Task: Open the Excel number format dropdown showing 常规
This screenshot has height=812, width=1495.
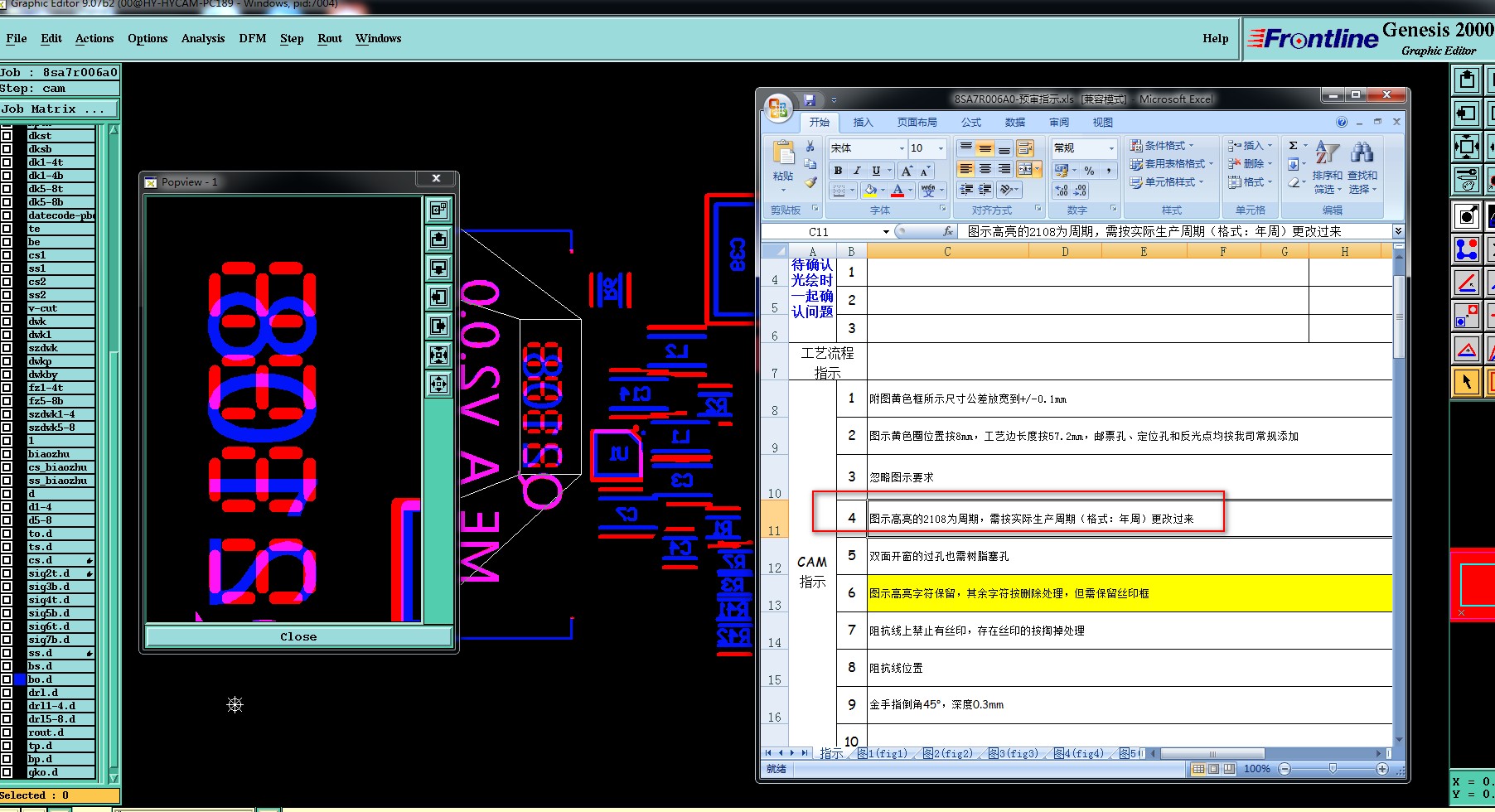Action: 1111,148
